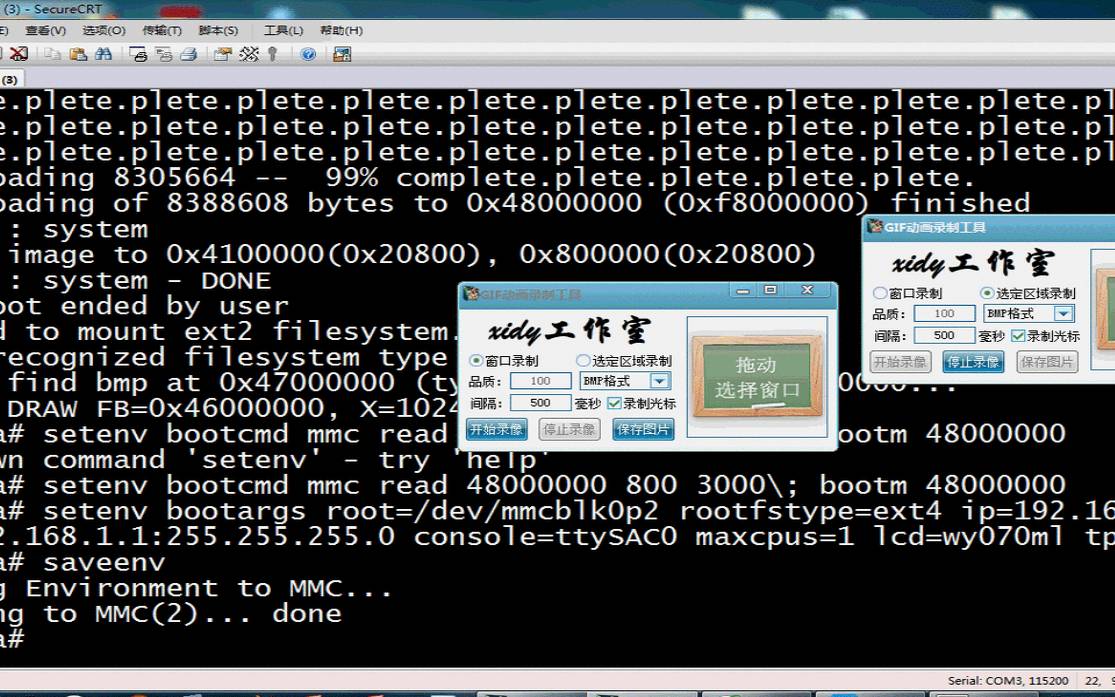Screen dimensions: 1115x697
Task: Click 开始录像 button in right GIF recorder
Action: click(900, 362)
